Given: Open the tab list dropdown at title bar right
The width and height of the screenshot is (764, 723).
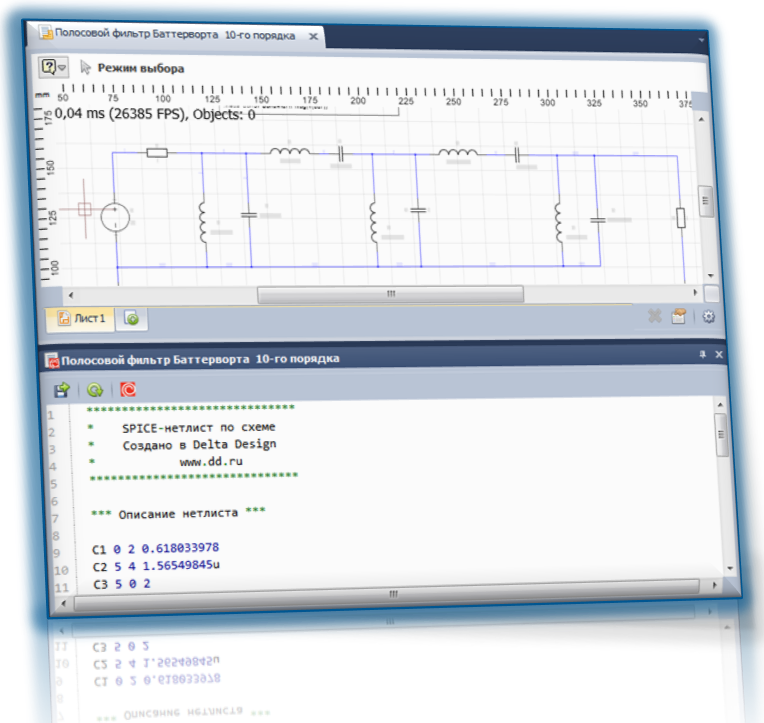Looking at the screenshot, I should (x=701, y=40).
